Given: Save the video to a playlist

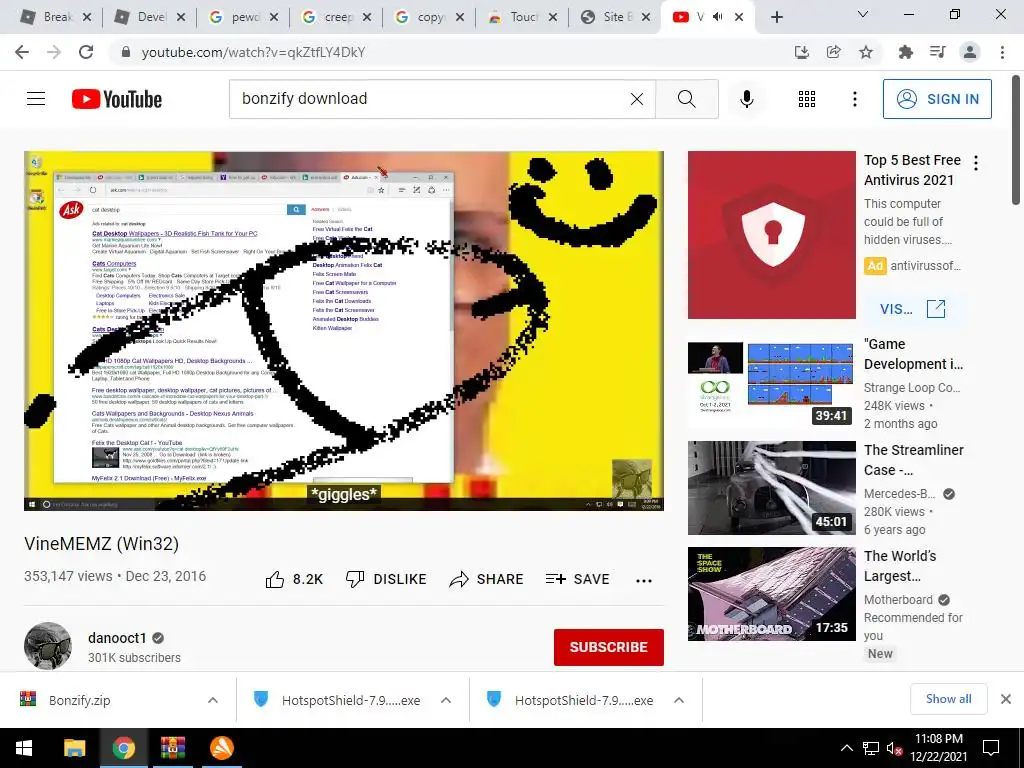Looking at the screenshot, I should pyautogui.click(x=577, y=579).
